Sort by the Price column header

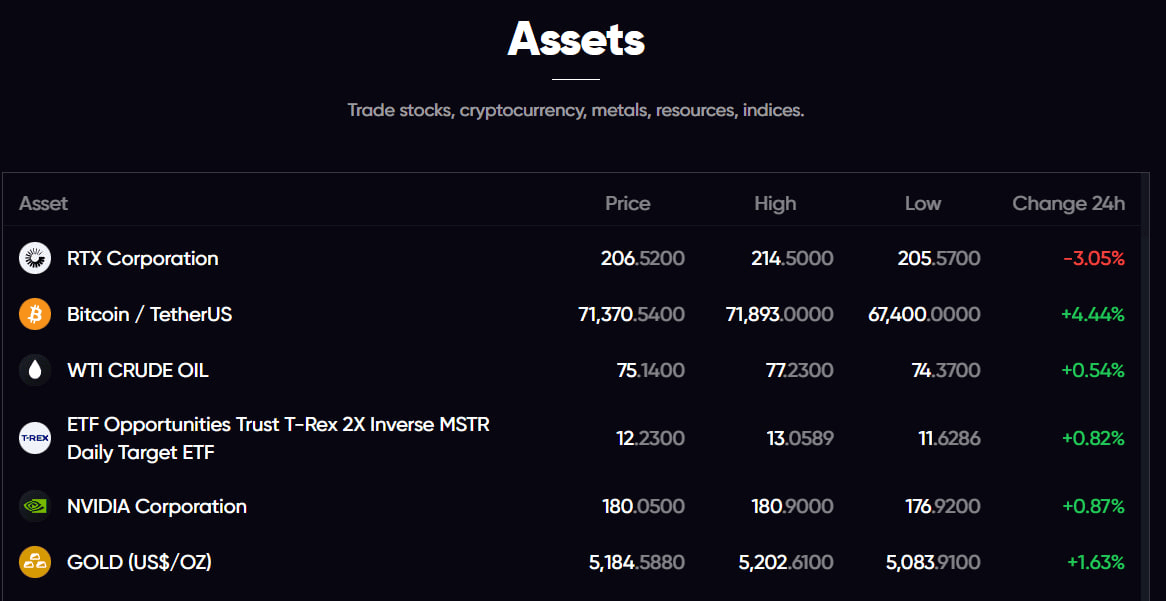tap(627, 203)
